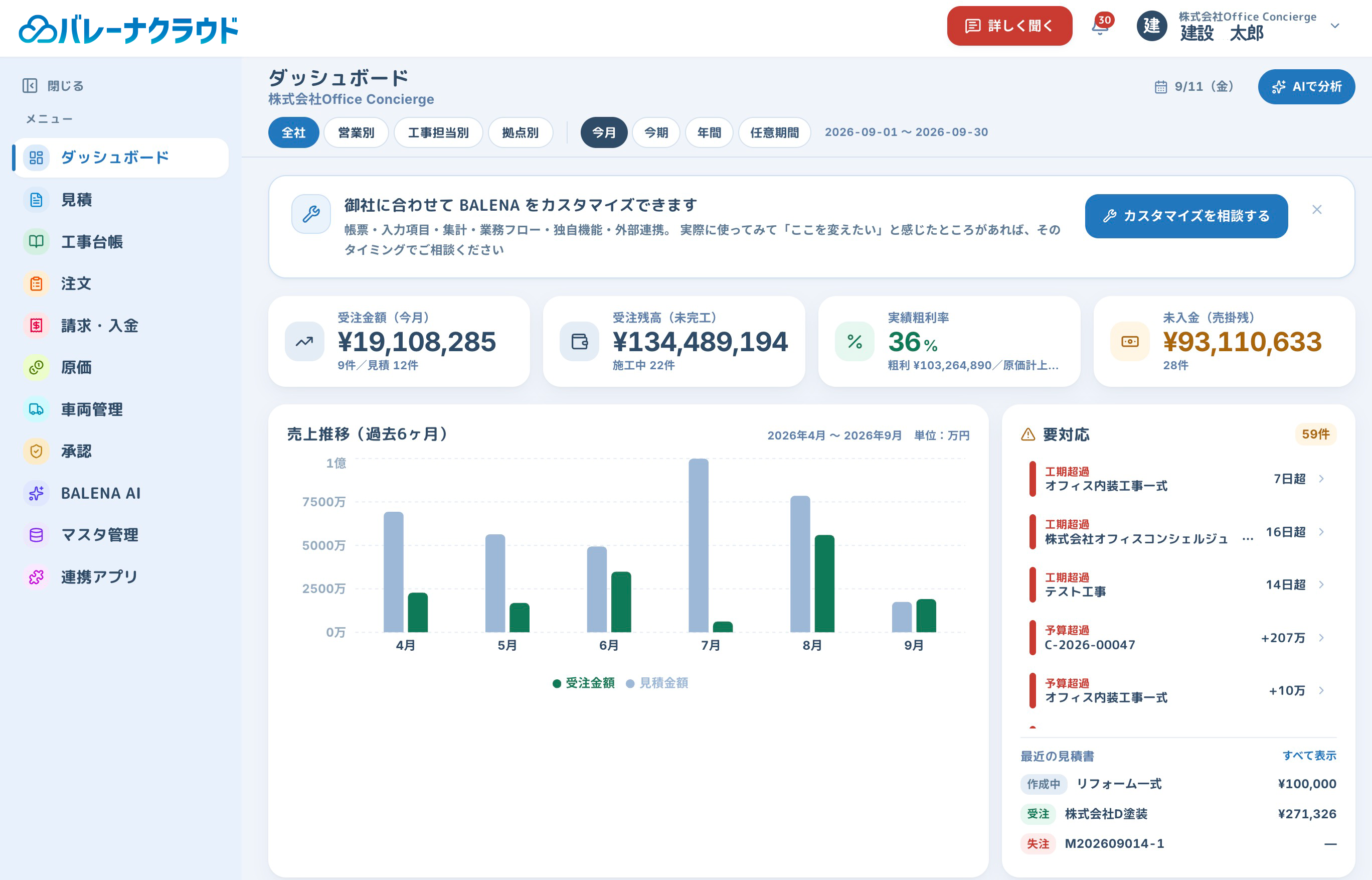Open BALENA AI from sidebar
Image resolution: width=1372 pixels, height=880 pixels.
pos(121,493)
